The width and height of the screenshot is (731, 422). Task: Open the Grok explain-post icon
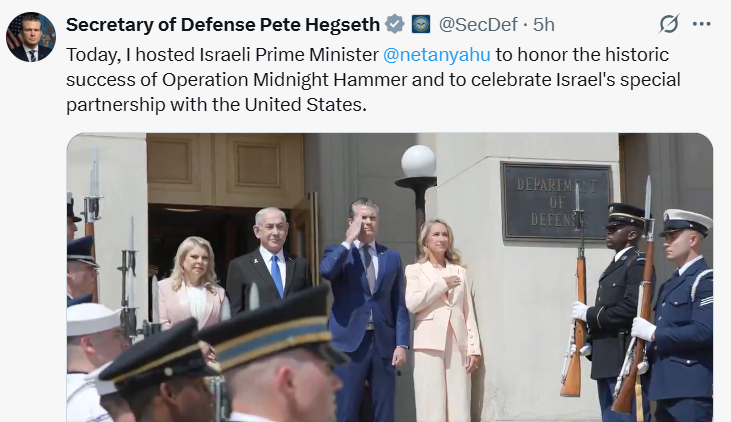coord(669,24)
